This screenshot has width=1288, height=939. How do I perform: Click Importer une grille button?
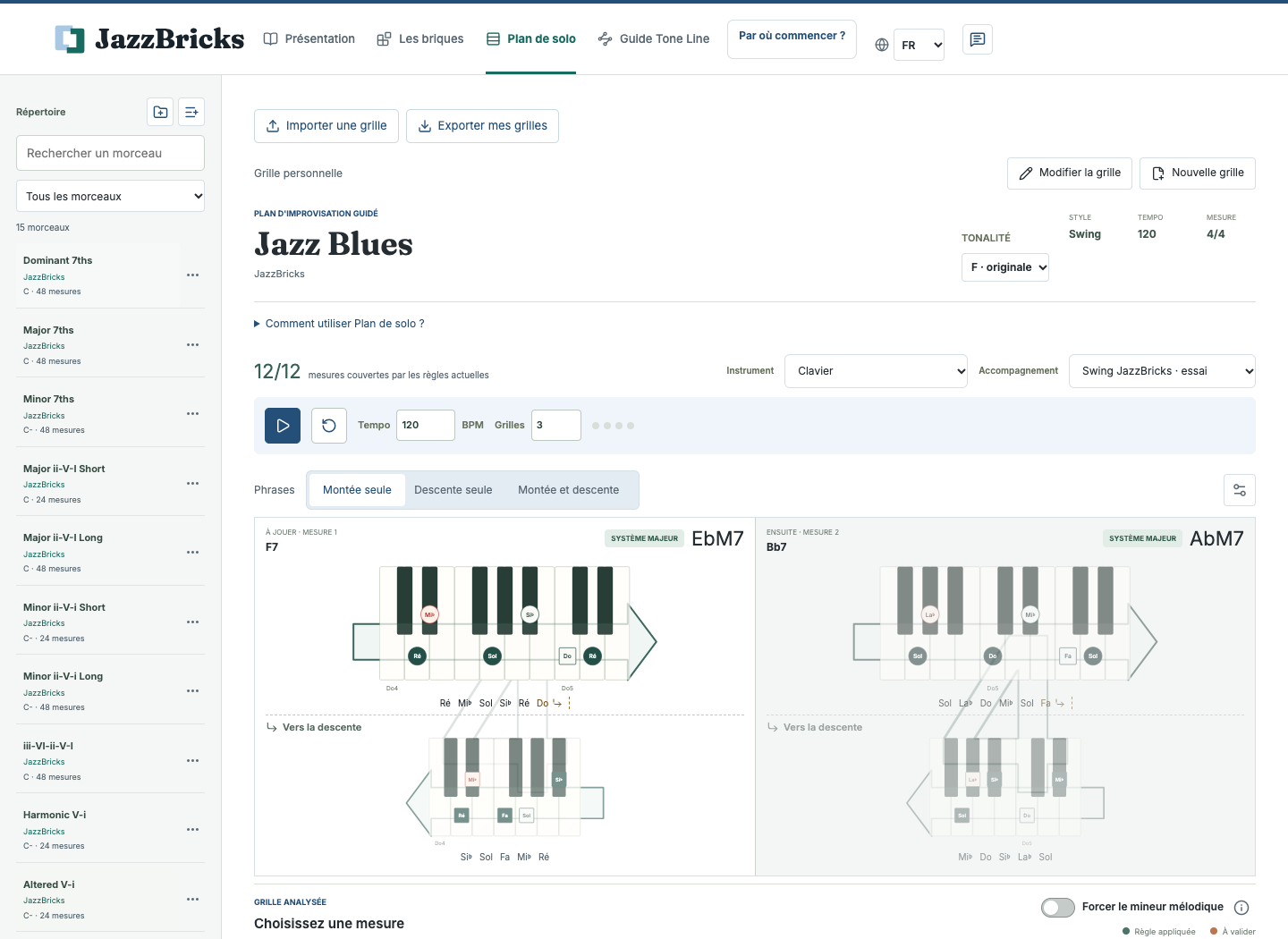coord(326,126)
